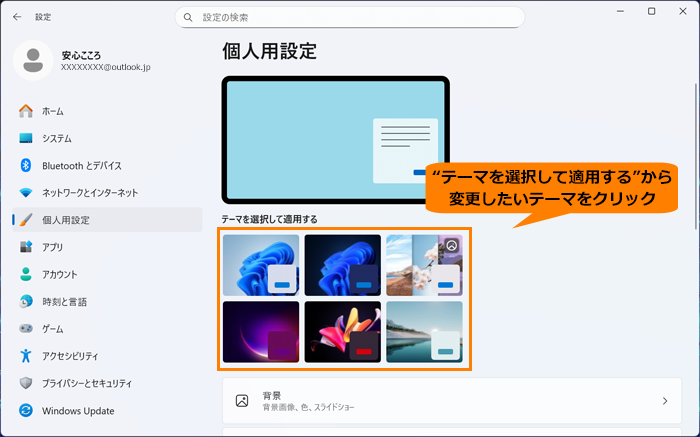The image size is (700, 437).
Task: Click the desktop preview image
Action: [336, 140]
